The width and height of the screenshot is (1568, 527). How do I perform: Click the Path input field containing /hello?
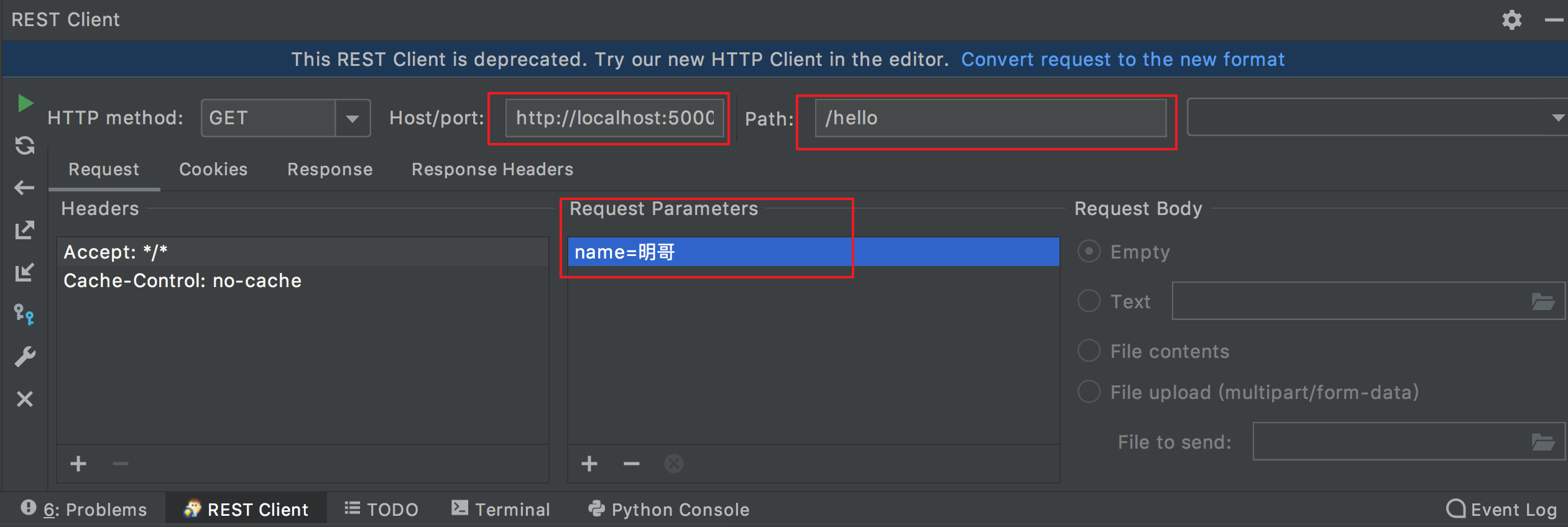pos(990,118)
